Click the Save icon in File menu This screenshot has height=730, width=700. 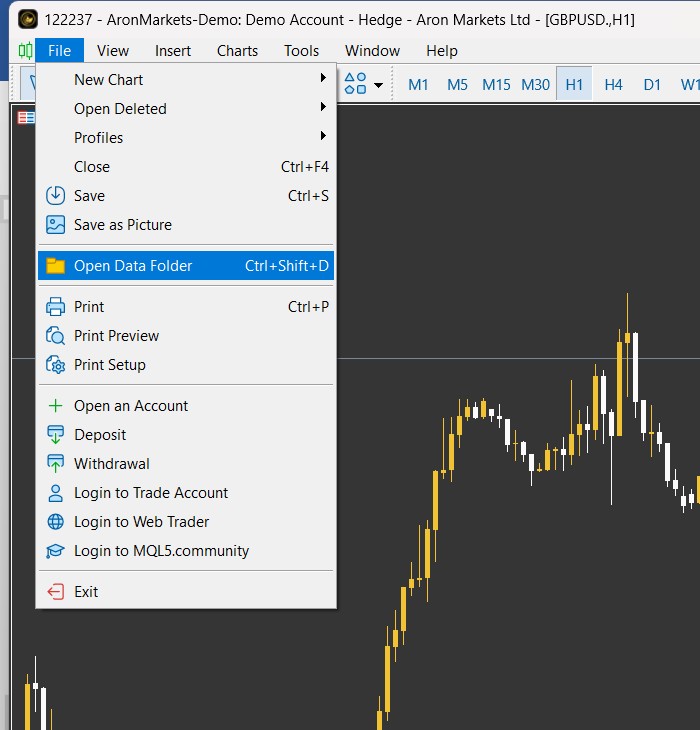tap(56, 196)
